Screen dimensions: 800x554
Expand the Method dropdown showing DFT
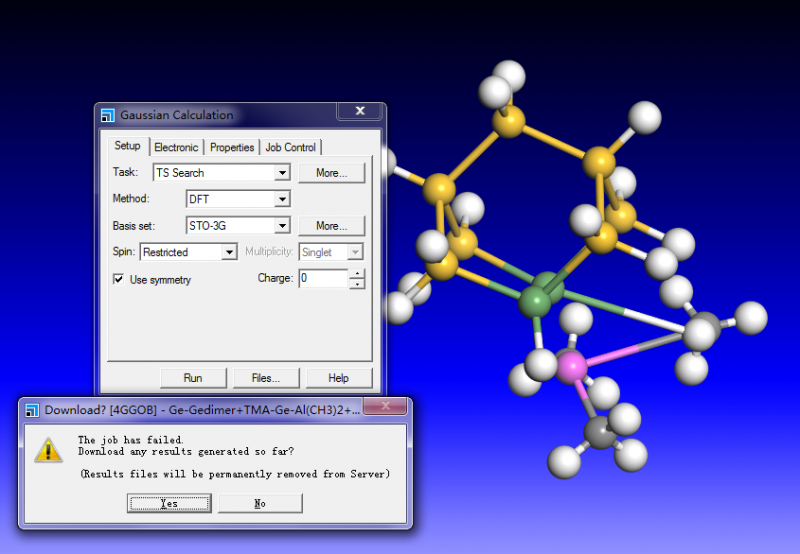coord(282,199)
